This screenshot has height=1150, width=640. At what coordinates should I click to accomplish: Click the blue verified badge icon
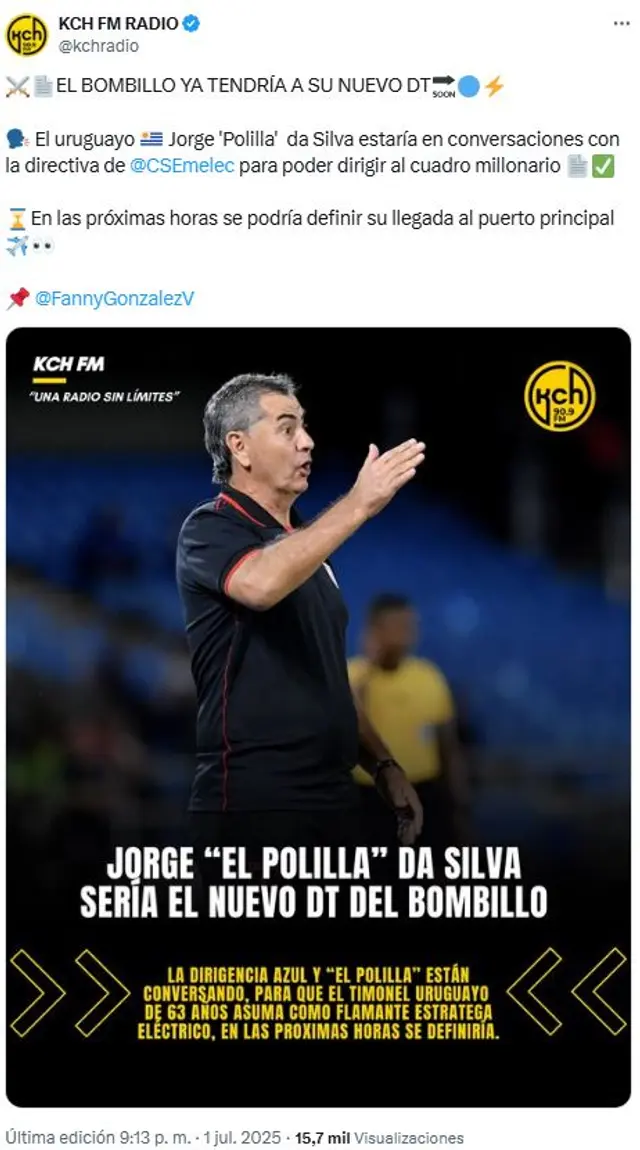click(191, 23)
